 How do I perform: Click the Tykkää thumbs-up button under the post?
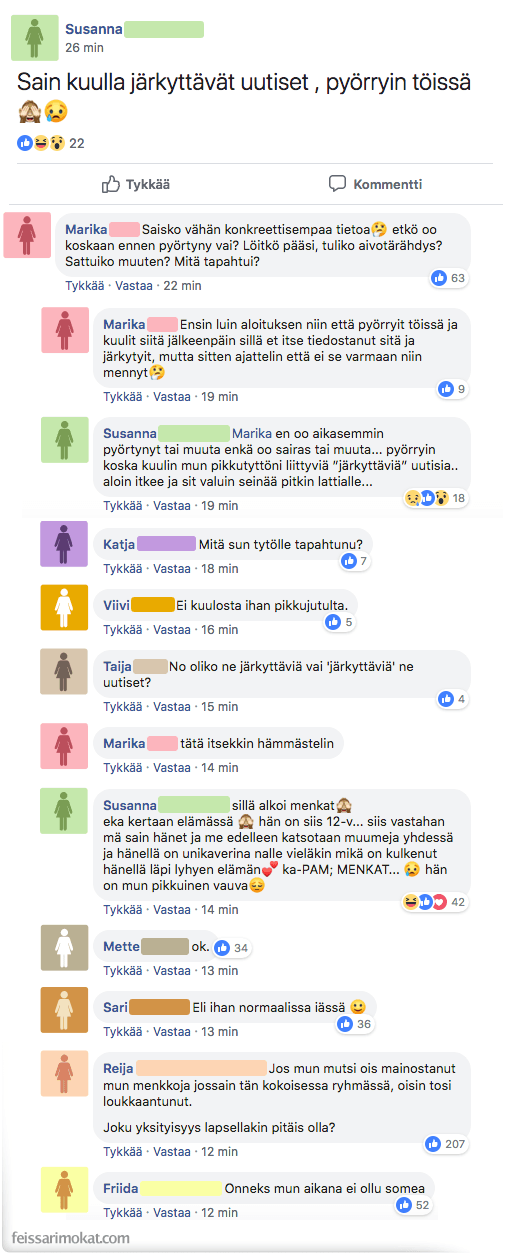(x=136, y=184)
